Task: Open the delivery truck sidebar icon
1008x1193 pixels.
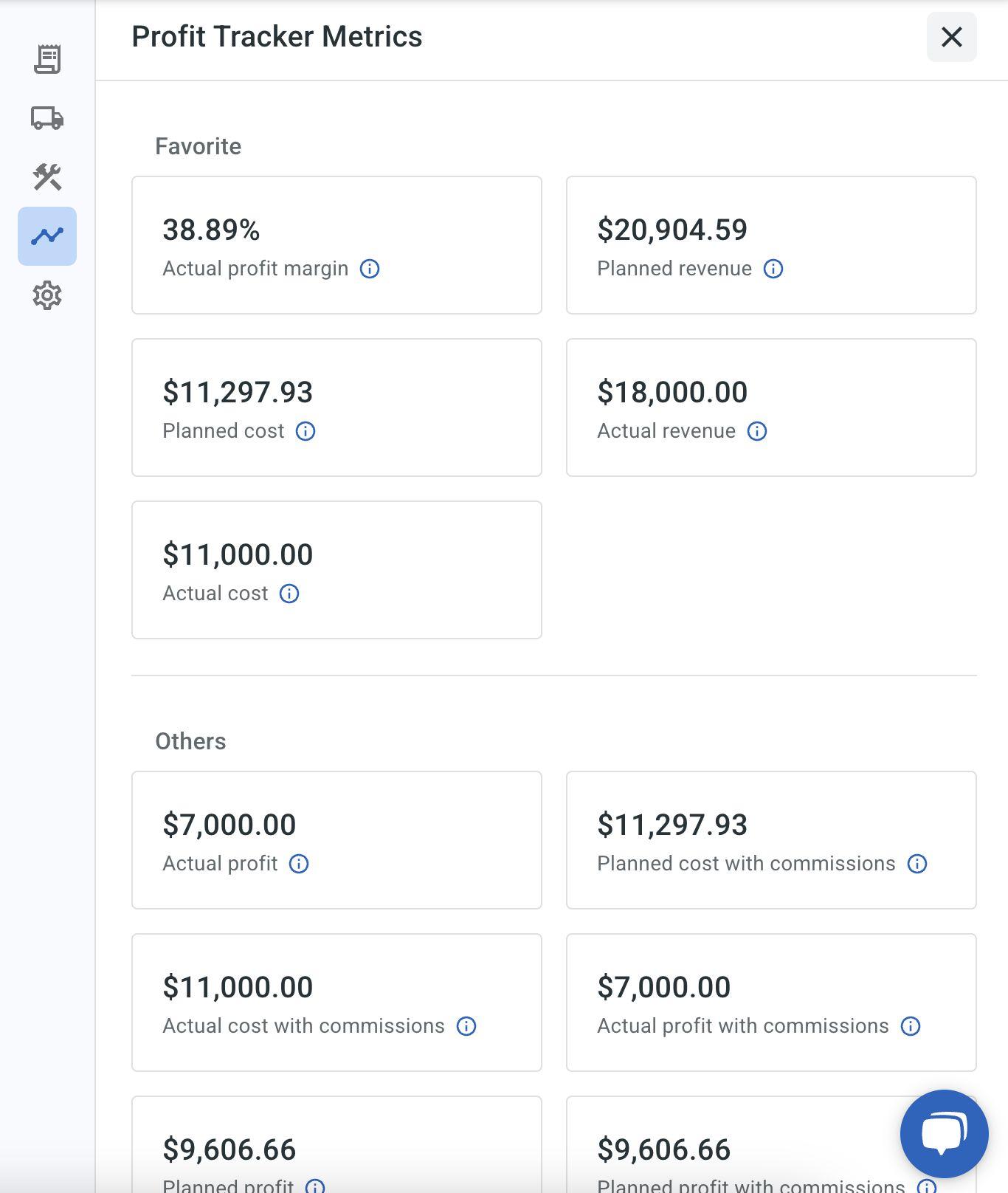Action: (x=47, y=118)
